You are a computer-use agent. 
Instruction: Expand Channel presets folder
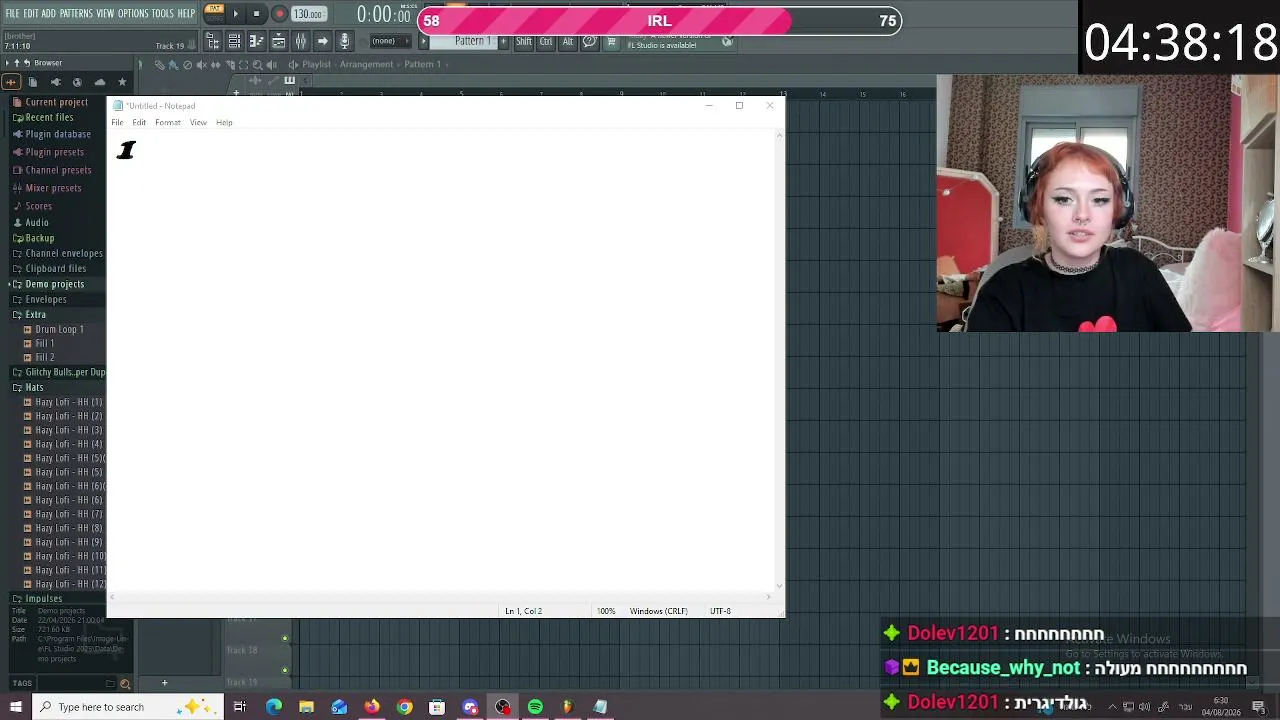(x=52, y=170)
